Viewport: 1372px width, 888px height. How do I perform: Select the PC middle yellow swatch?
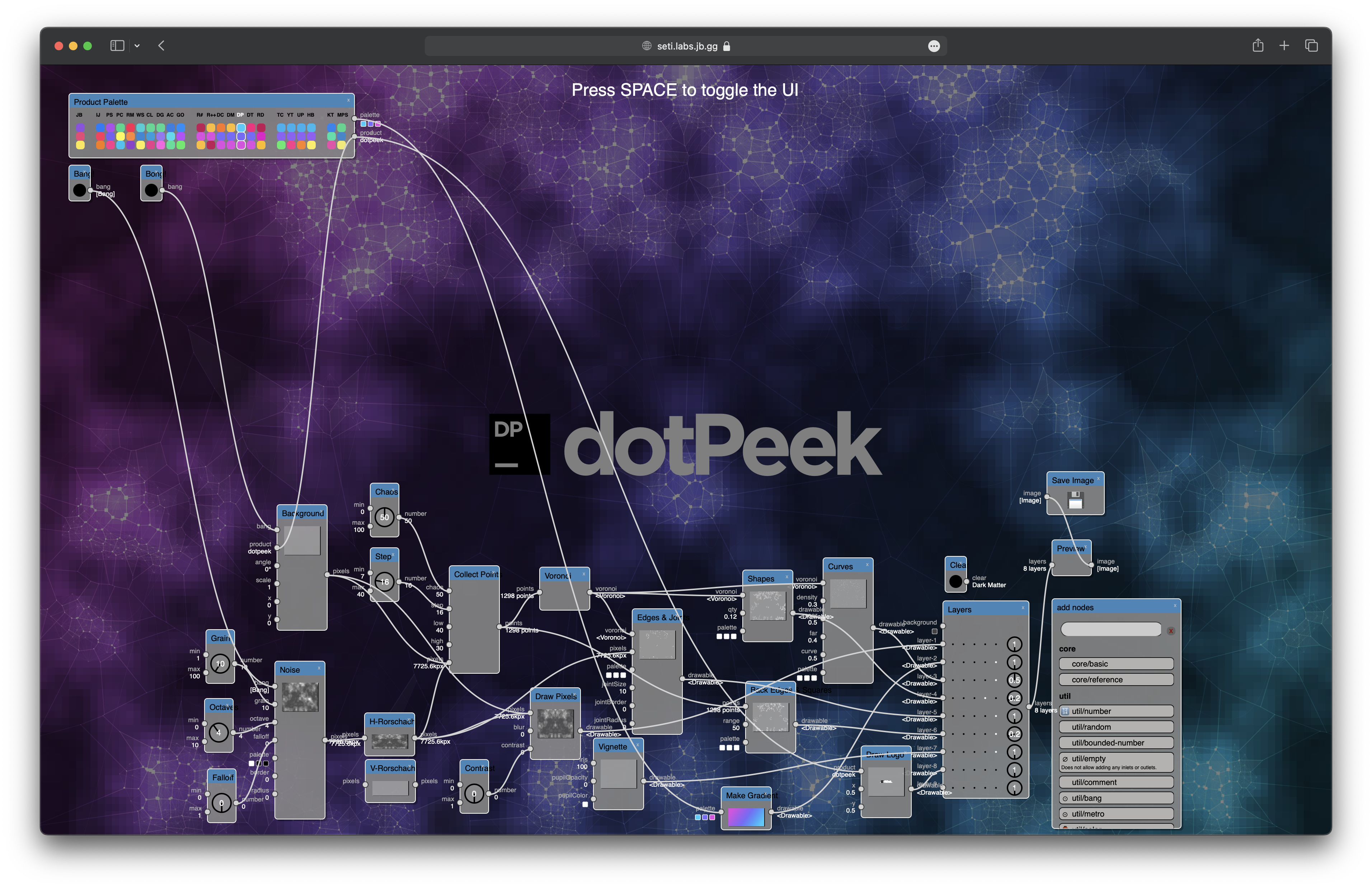(x=121, y=136)
